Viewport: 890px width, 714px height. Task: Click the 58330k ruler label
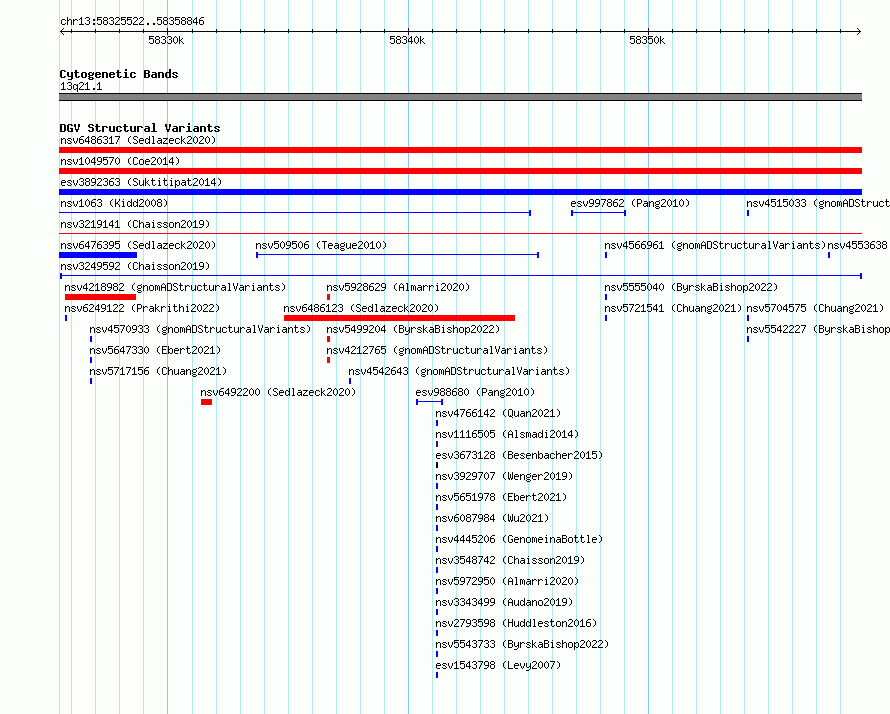166,40
